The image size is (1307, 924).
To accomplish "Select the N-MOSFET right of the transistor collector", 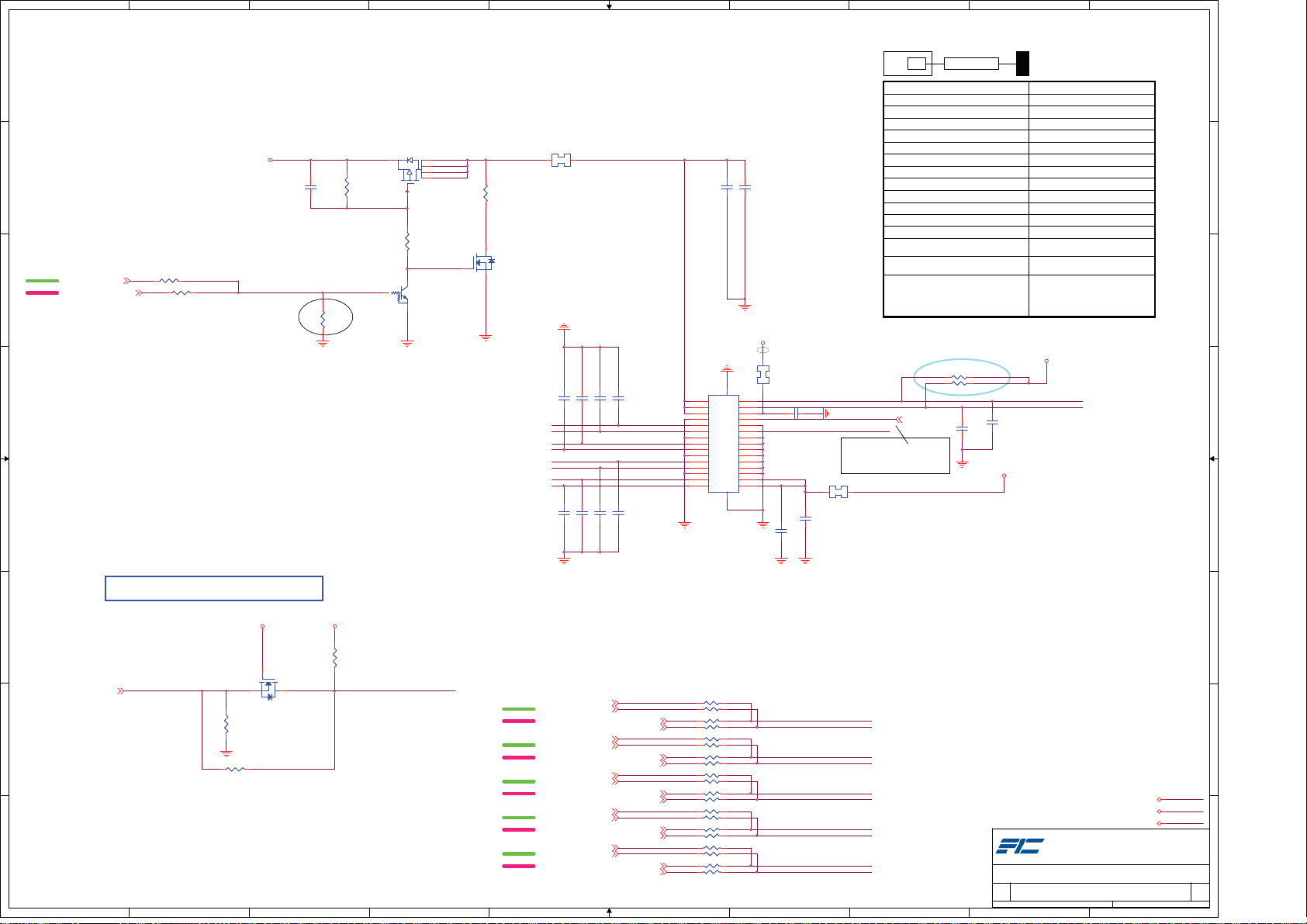I will pyautogui.click(x=484, y=263).
